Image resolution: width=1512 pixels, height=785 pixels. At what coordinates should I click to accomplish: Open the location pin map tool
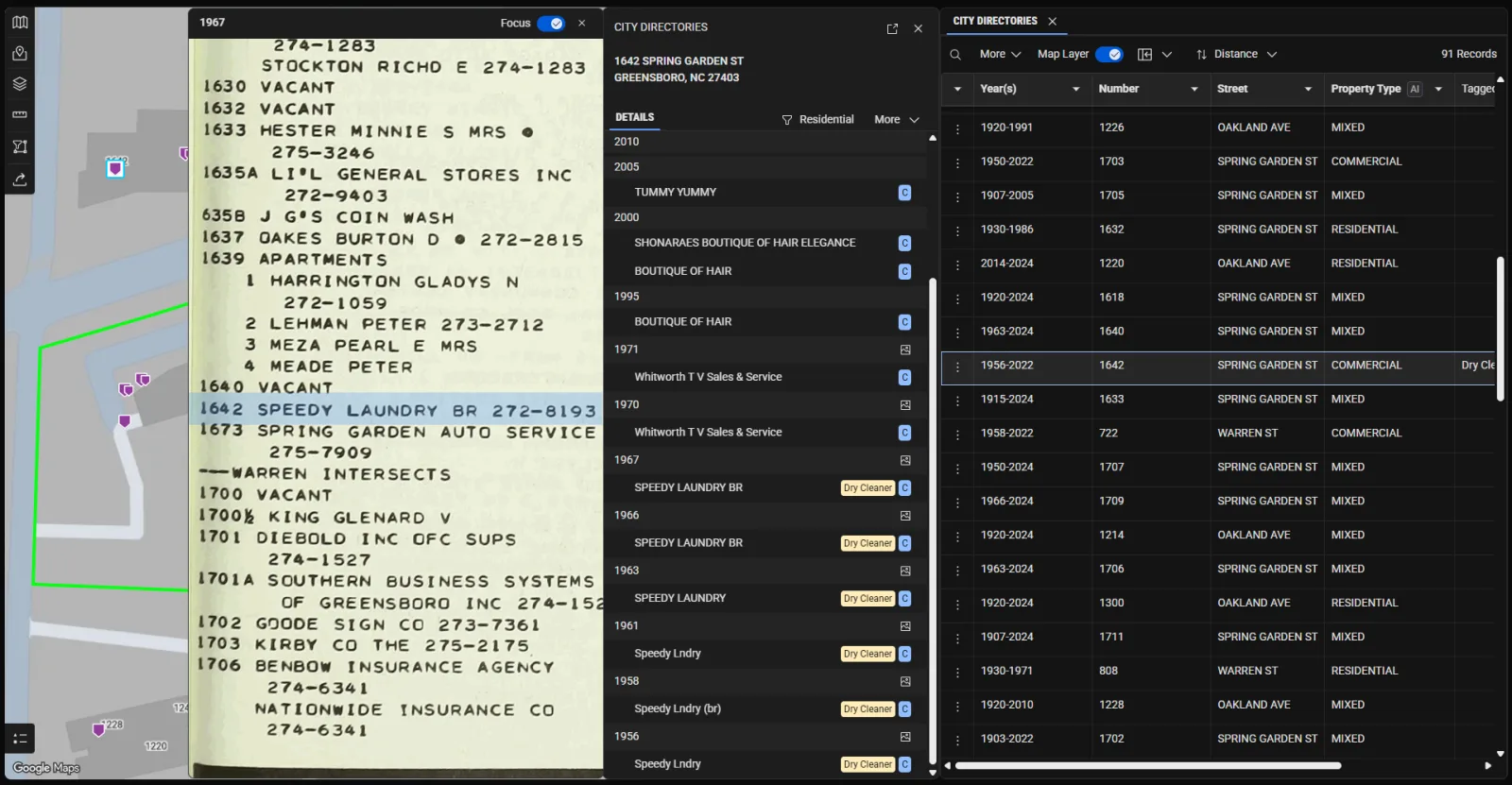19,53
